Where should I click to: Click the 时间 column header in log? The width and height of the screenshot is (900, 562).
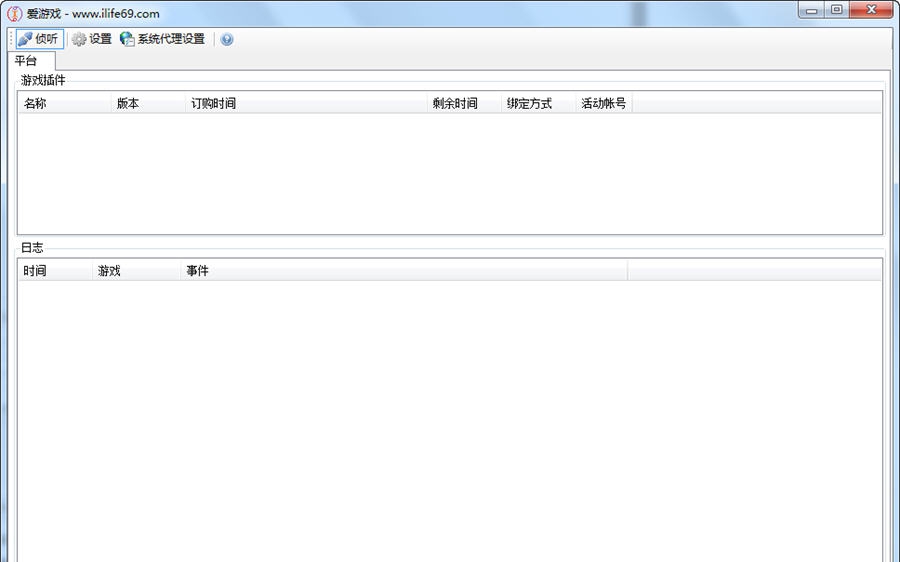[x=55, y=270]
